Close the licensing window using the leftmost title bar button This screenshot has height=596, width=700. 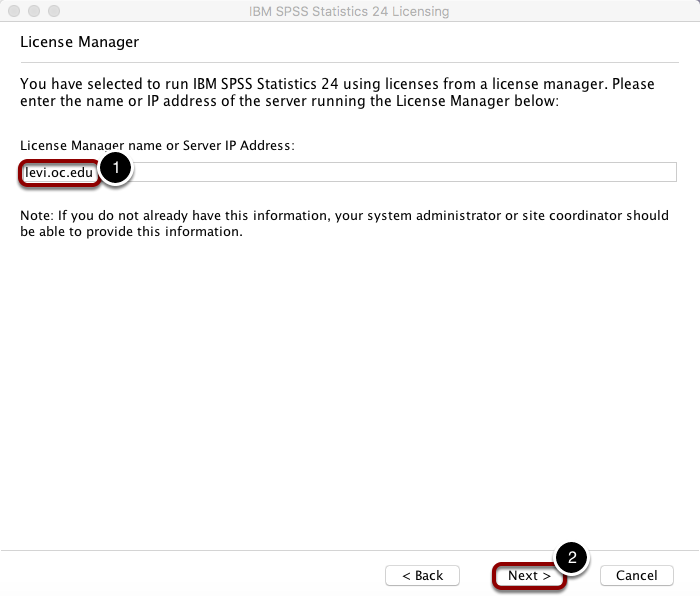[14, 11]
